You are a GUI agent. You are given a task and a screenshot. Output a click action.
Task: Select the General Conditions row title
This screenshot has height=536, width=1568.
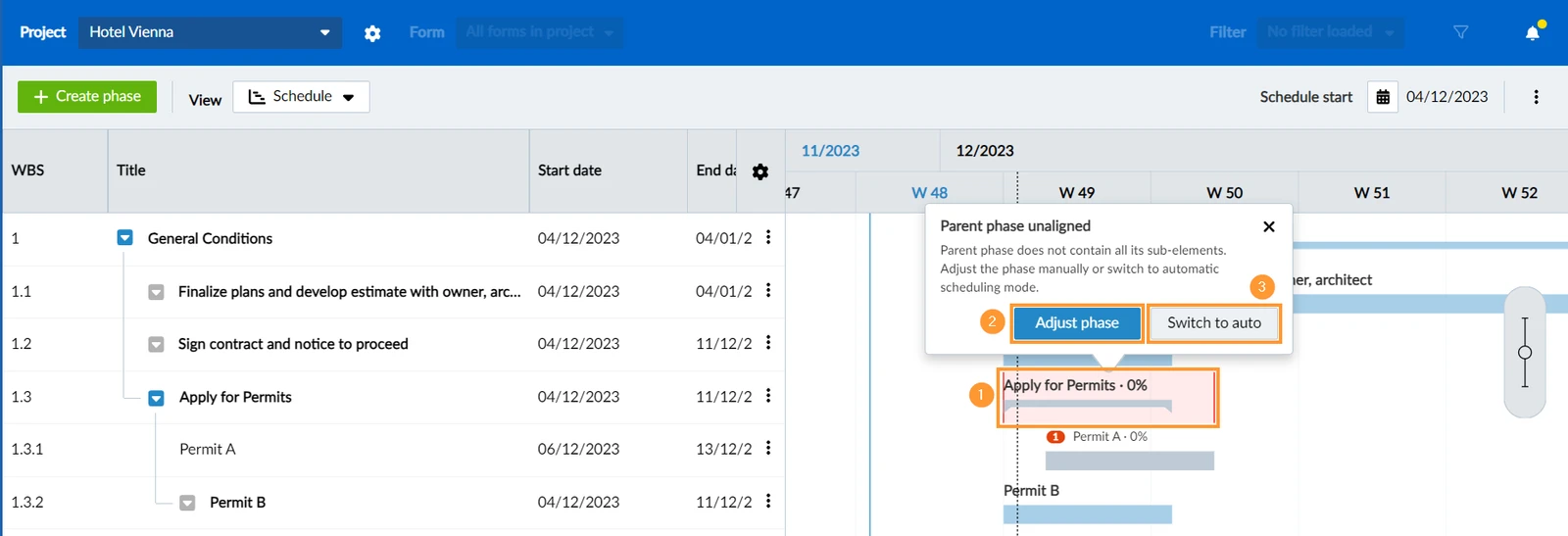tap(210, 238)
